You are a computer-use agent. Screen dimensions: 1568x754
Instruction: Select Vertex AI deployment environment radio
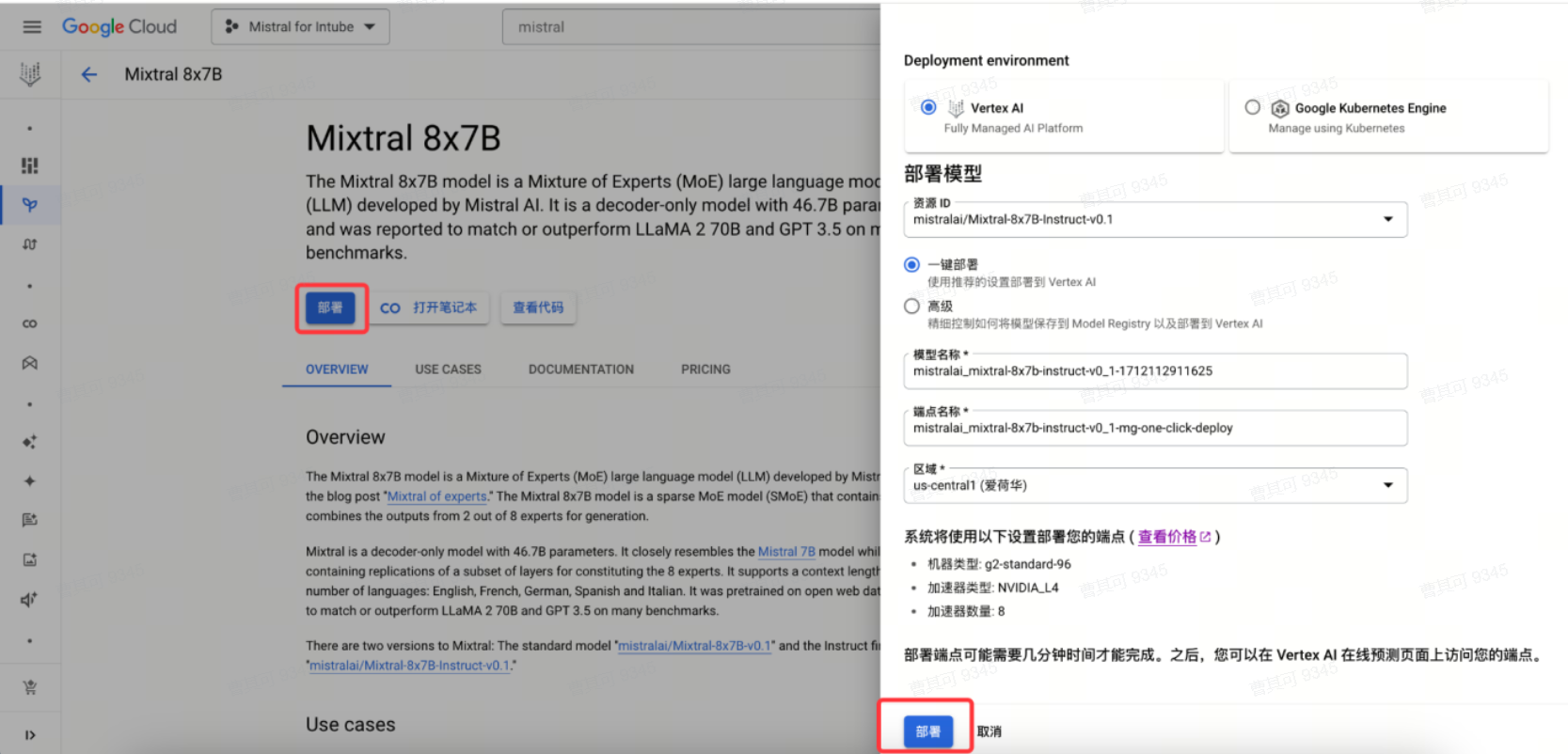(x=928, y=107)
